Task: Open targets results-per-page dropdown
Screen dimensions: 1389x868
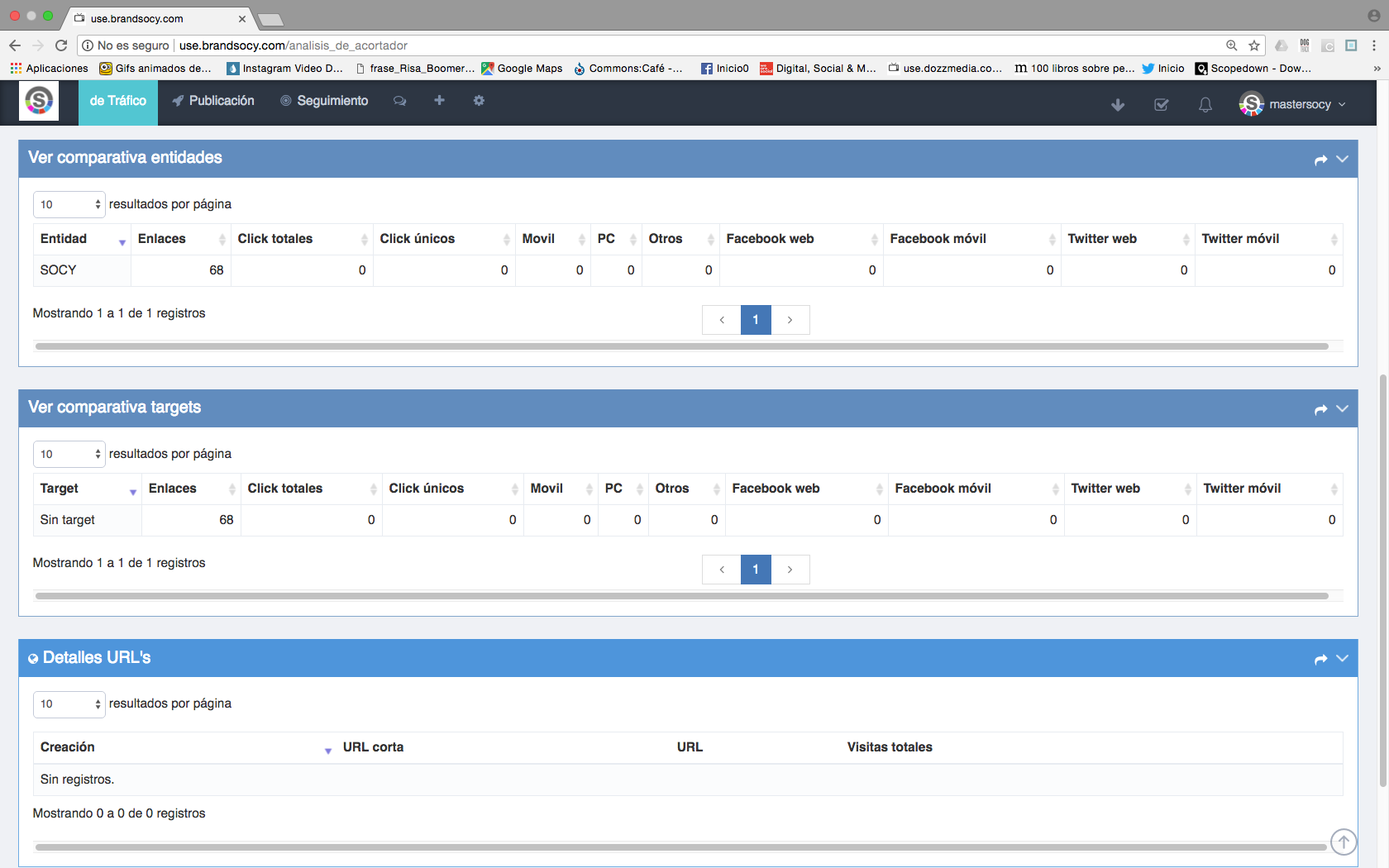Action: coord(69,454)
